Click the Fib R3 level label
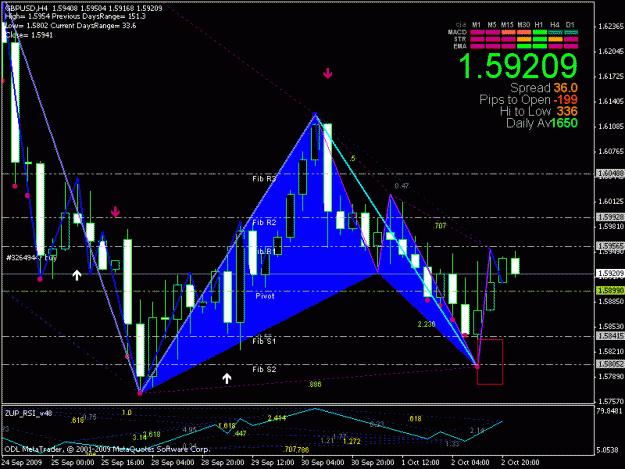Viewport: 625px width, 469px height. [x=264, y=179]
